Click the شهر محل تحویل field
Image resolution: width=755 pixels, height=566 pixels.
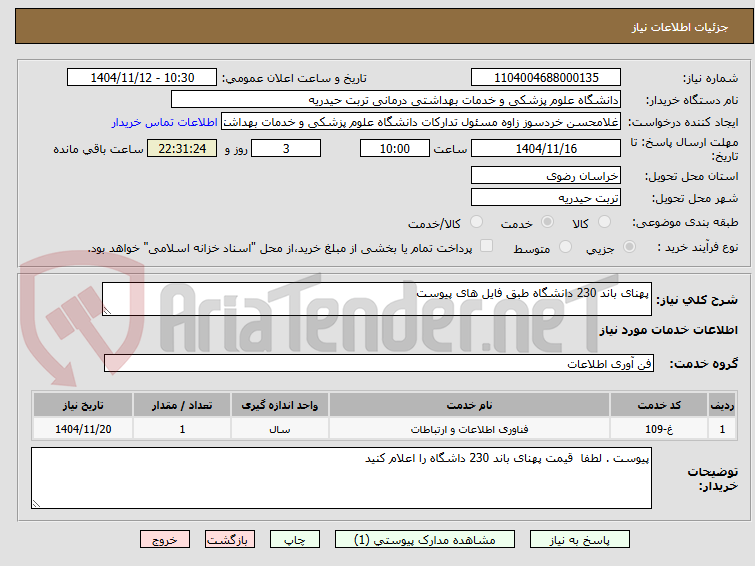[546, 197]
